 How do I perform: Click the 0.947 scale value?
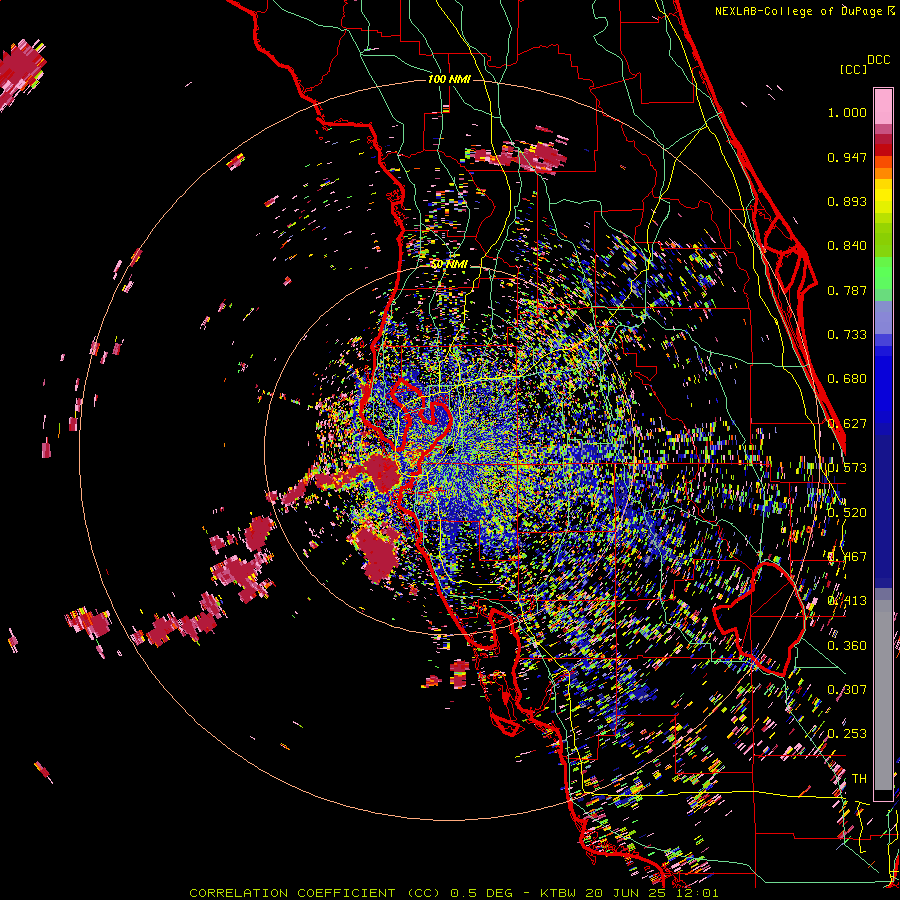[847, 157]
